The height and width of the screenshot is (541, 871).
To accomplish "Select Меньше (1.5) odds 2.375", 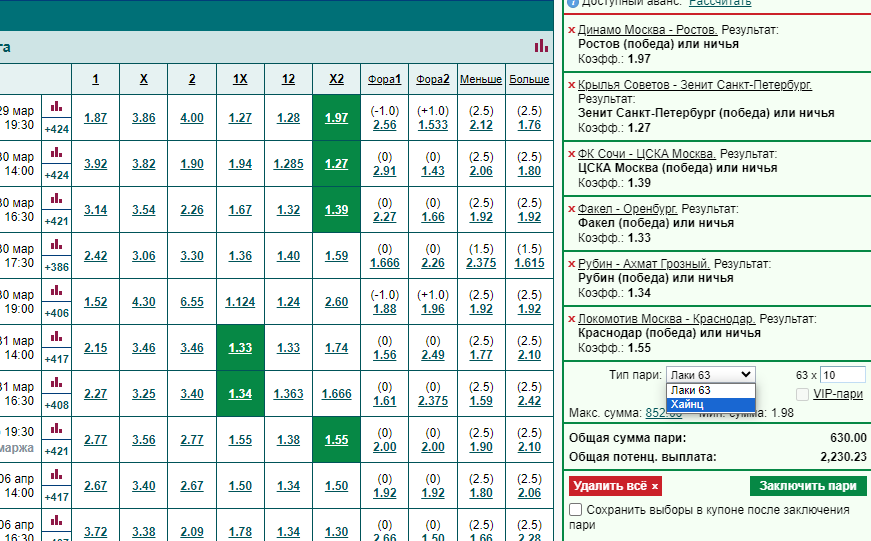I will pyautogui.click(x=481, y=263).
